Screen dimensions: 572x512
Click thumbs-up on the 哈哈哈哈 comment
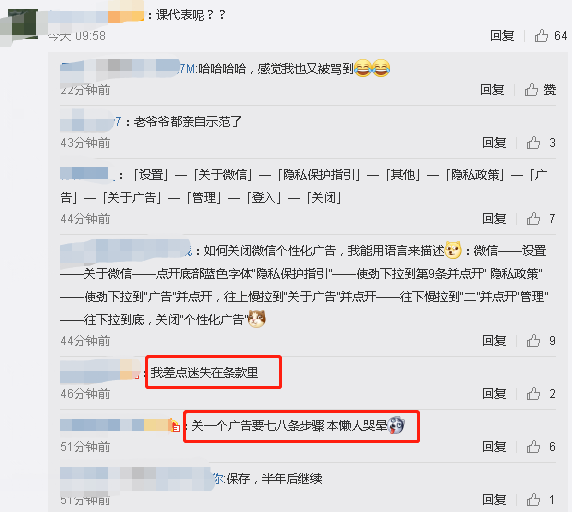click(532, 89)
